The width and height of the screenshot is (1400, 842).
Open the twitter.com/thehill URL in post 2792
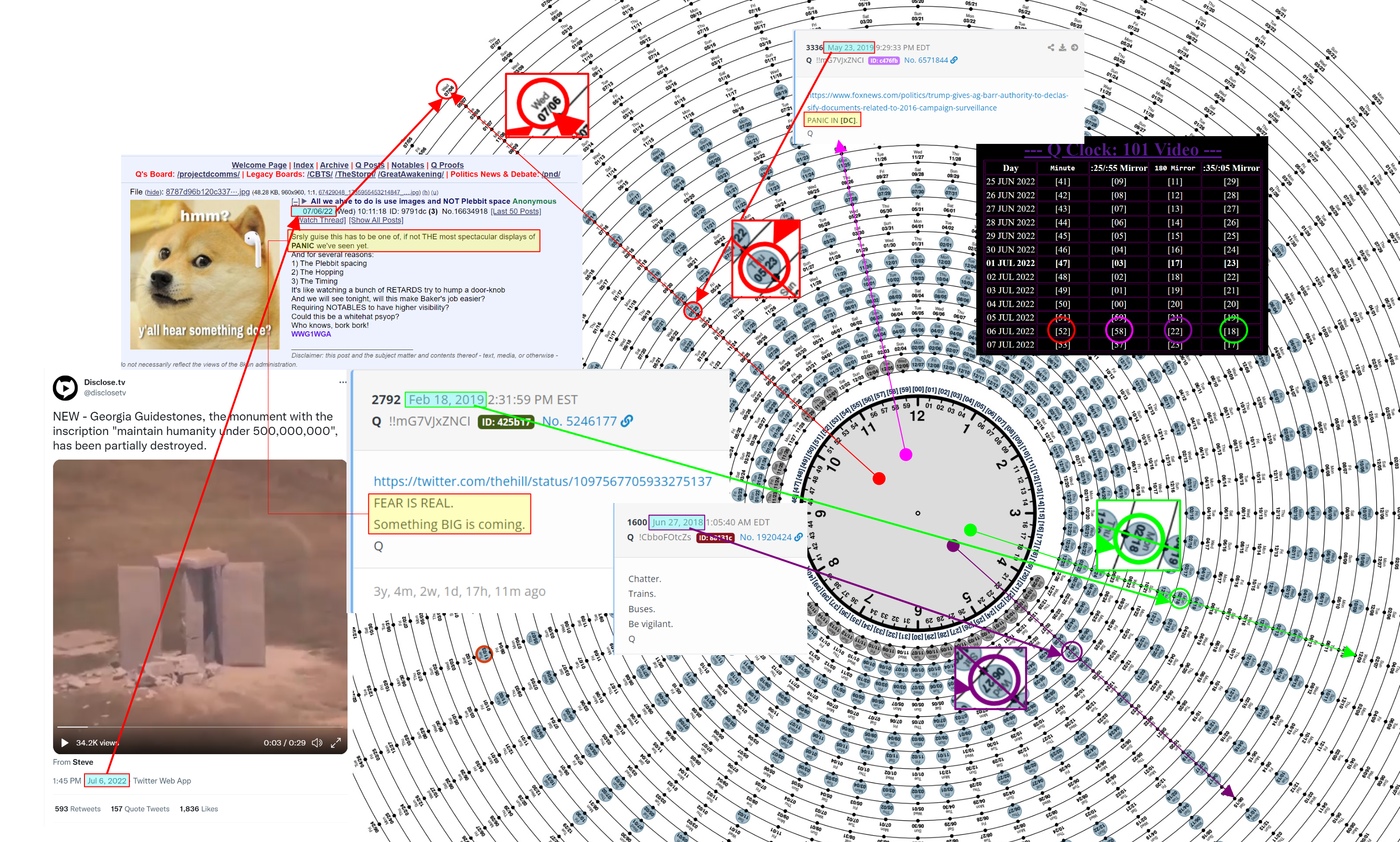[542, 481]
